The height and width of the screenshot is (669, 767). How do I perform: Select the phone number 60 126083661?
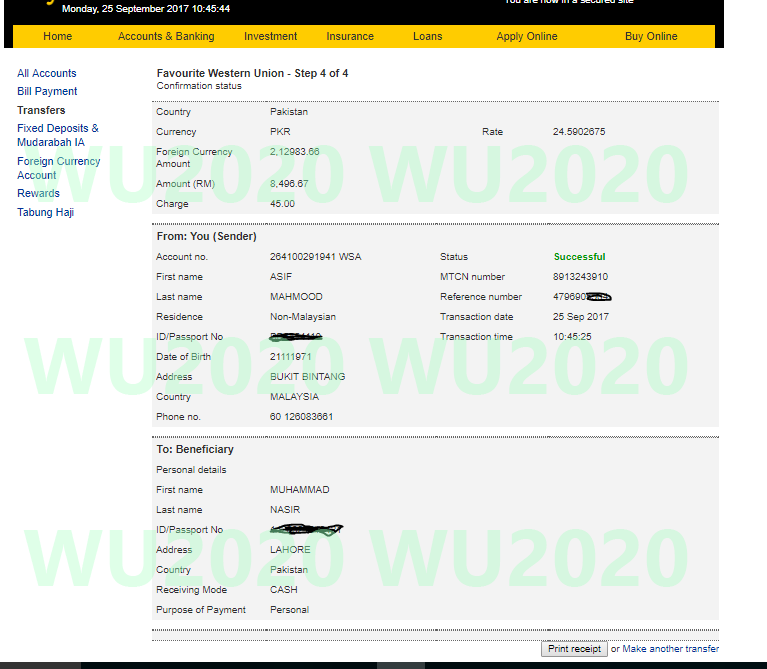click(301, 417)
